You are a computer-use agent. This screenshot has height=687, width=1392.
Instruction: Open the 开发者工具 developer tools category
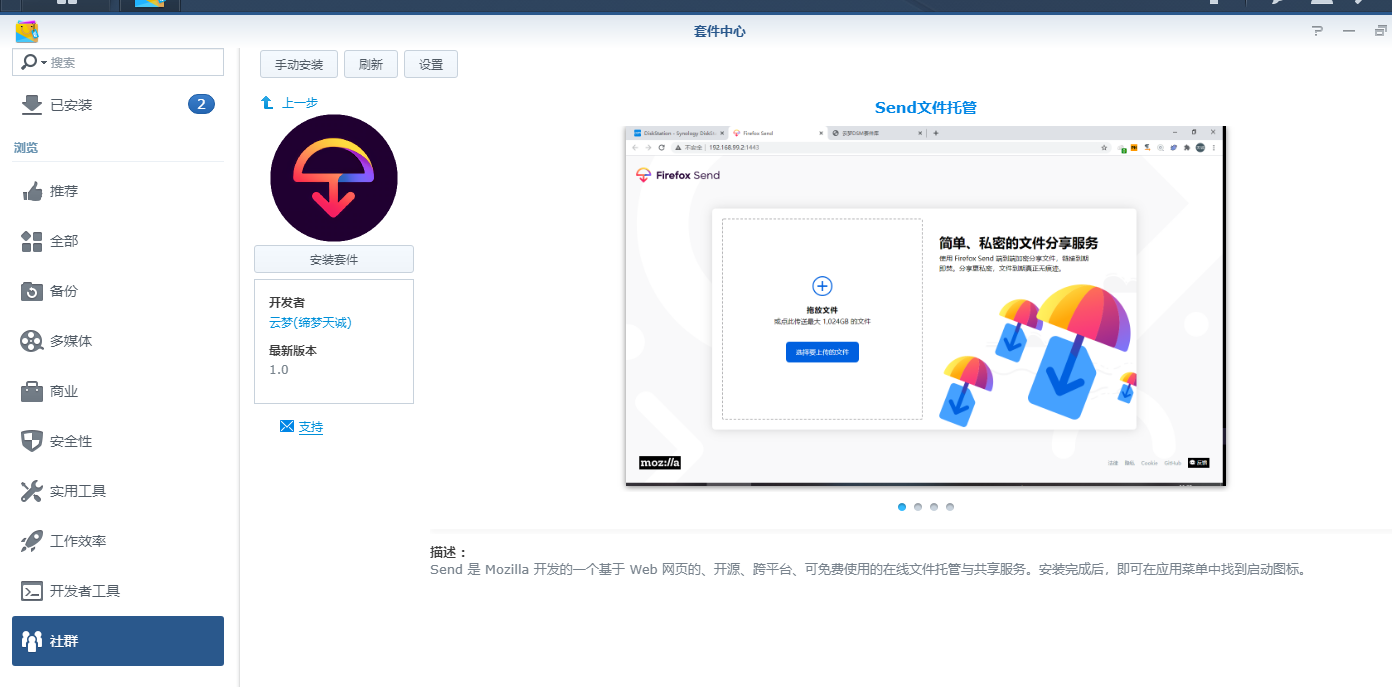30,591
